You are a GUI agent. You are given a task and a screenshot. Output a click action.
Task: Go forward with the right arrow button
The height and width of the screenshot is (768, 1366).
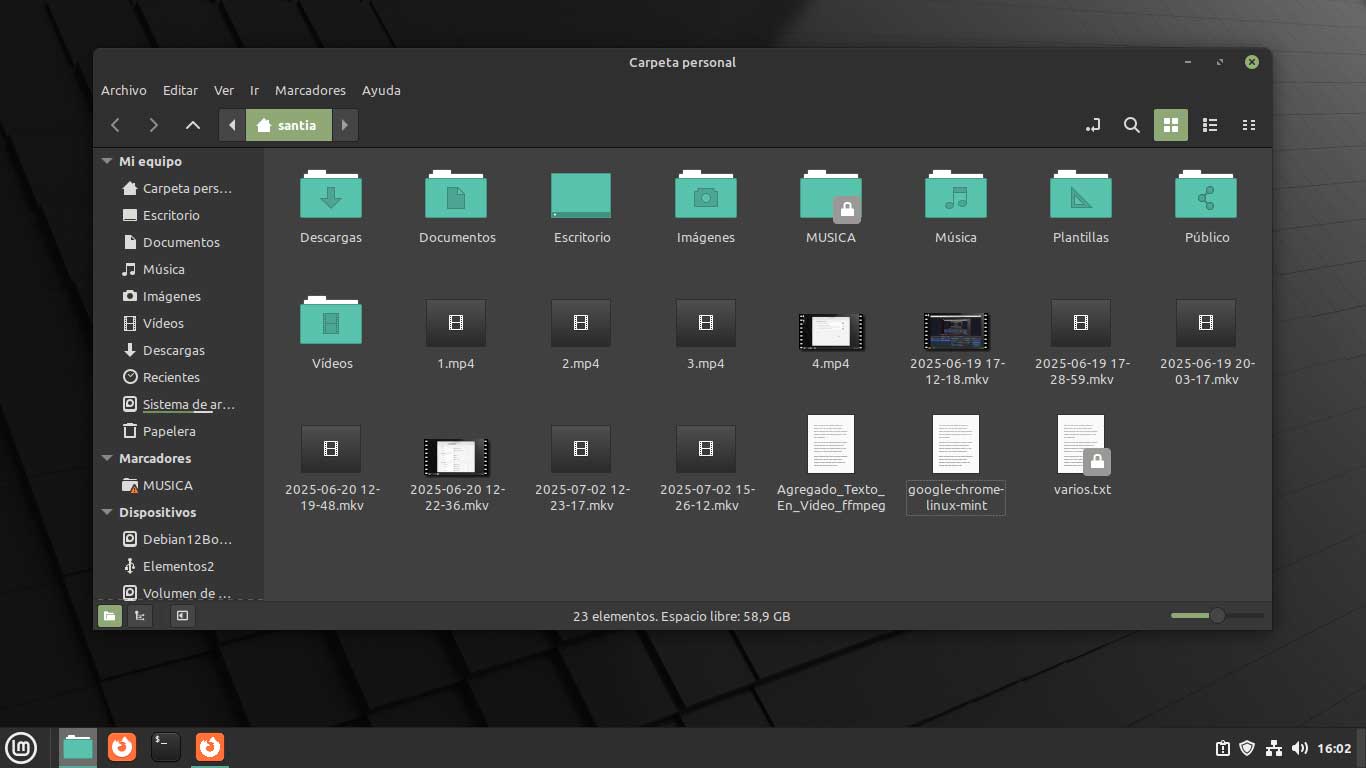point(153,125)
